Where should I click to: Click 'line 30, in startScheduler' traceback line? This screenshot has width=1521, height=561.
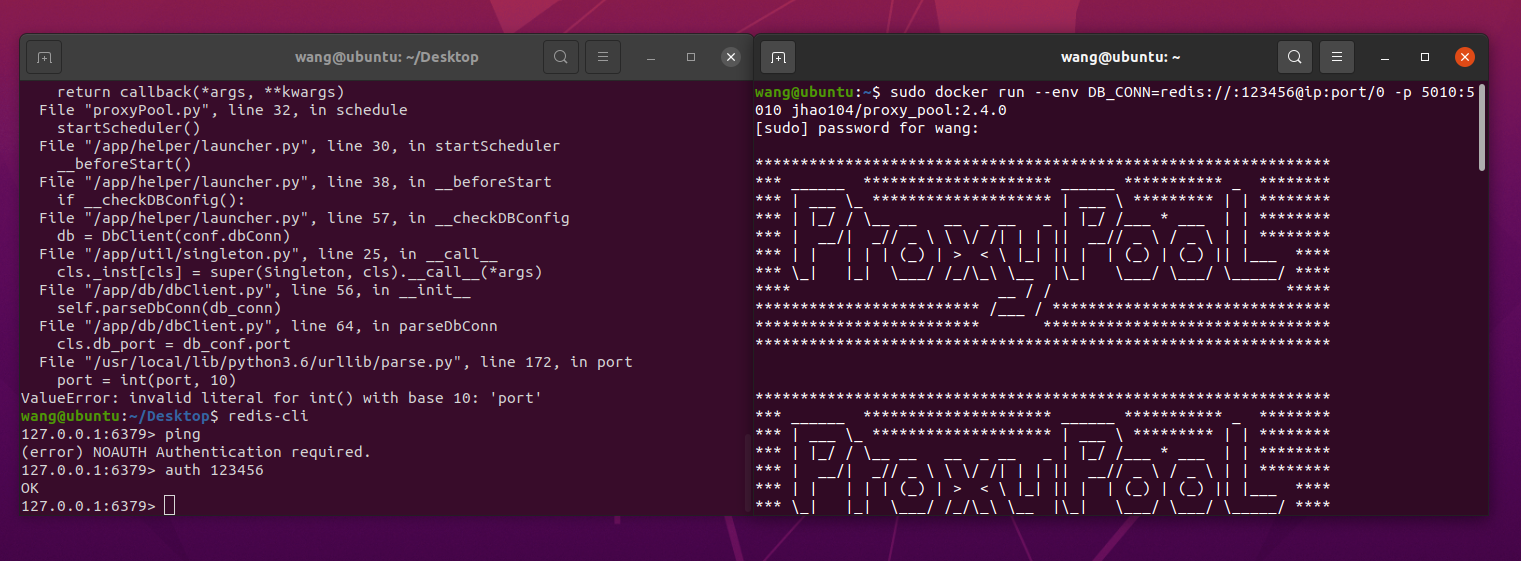(x=299, y=146)
